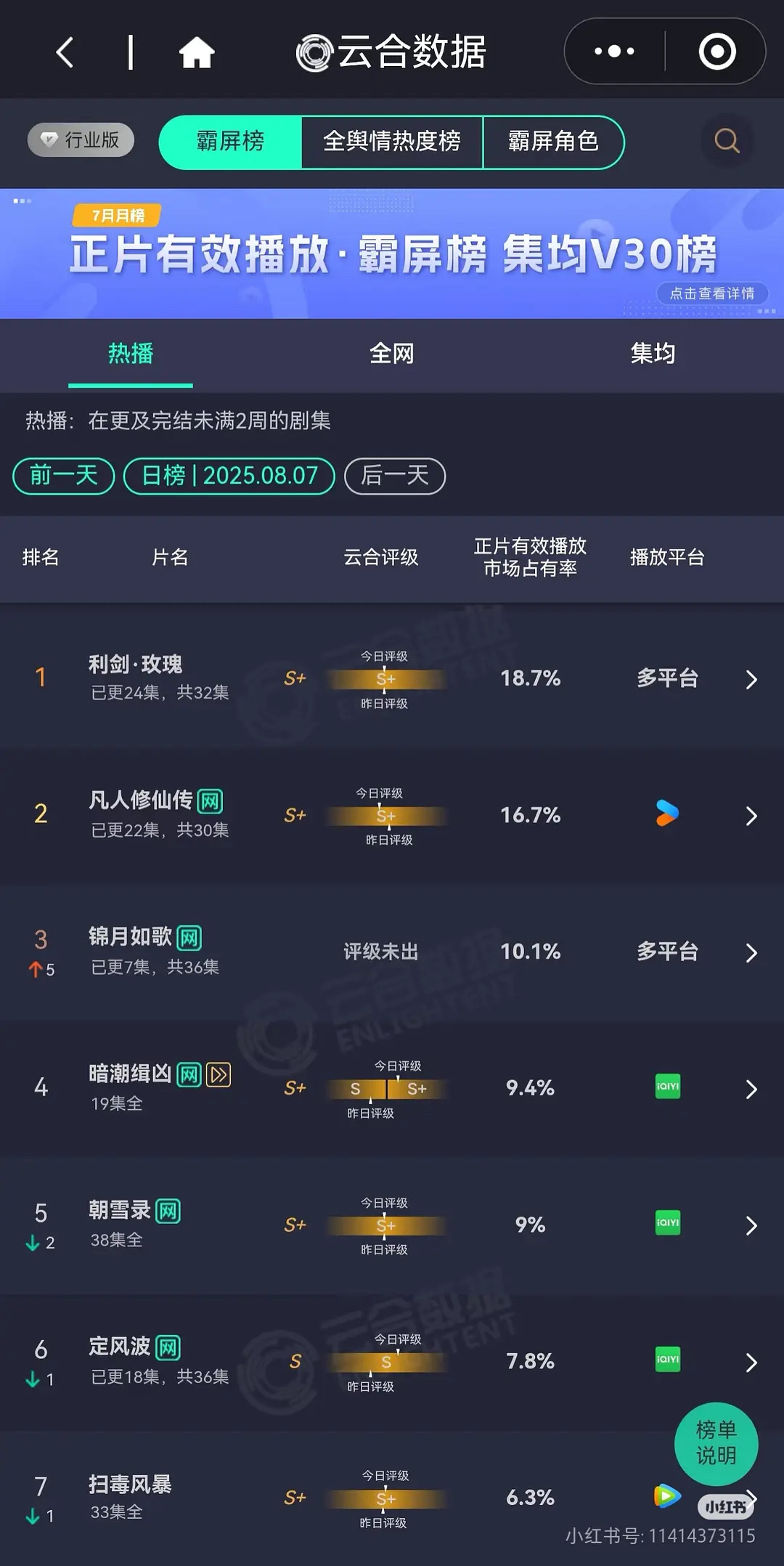Select the 集均 tab
Screen dimensions: 784x1566
point(653,354)
